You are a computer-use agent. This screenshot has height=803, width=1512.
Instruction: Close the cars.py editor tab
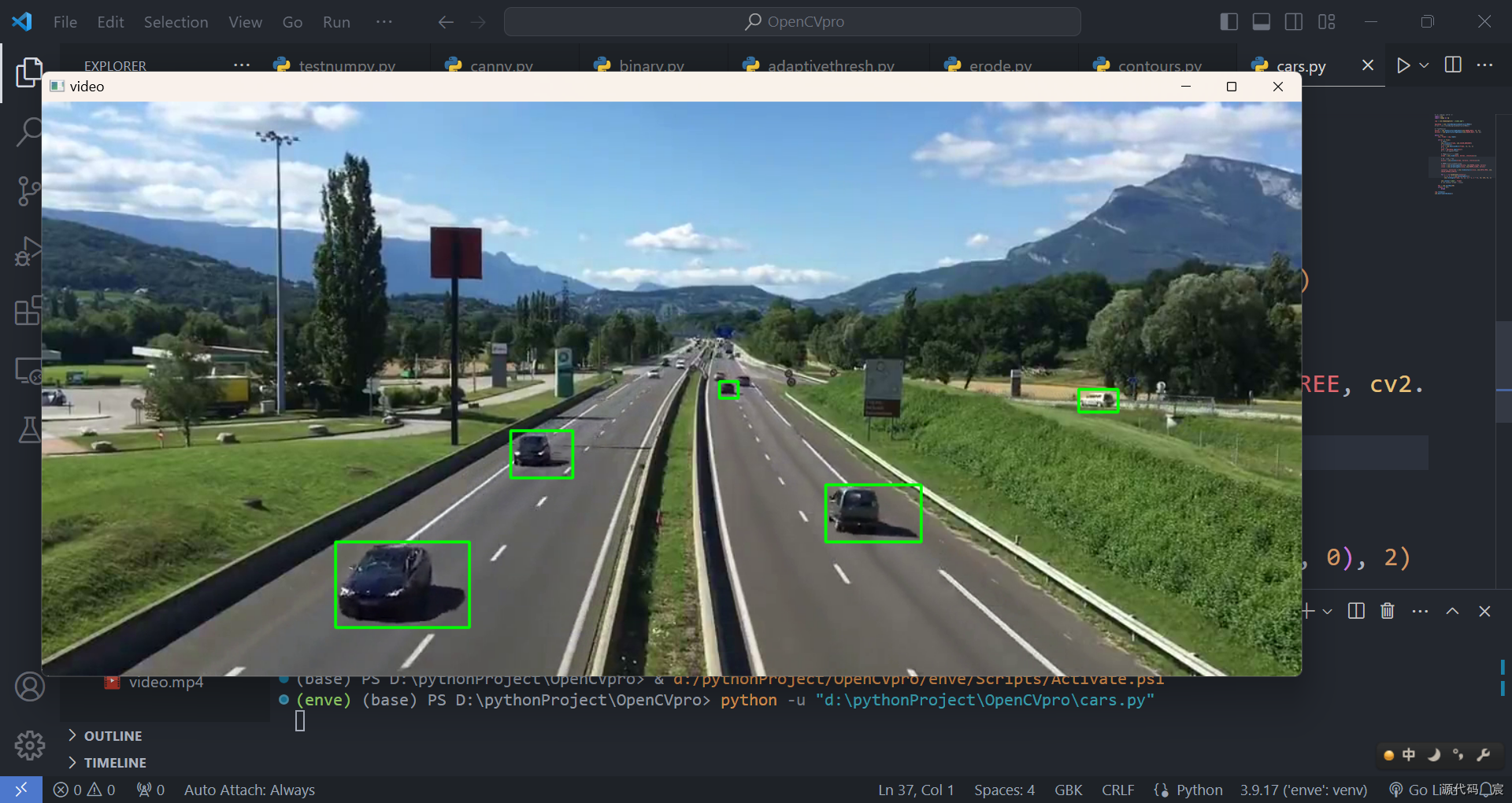pos(1368,65)
